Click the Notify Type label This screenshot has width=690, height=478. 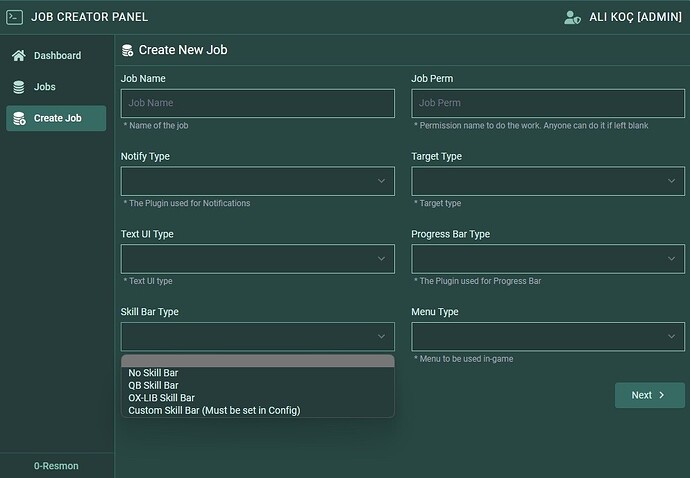point(145,157)
